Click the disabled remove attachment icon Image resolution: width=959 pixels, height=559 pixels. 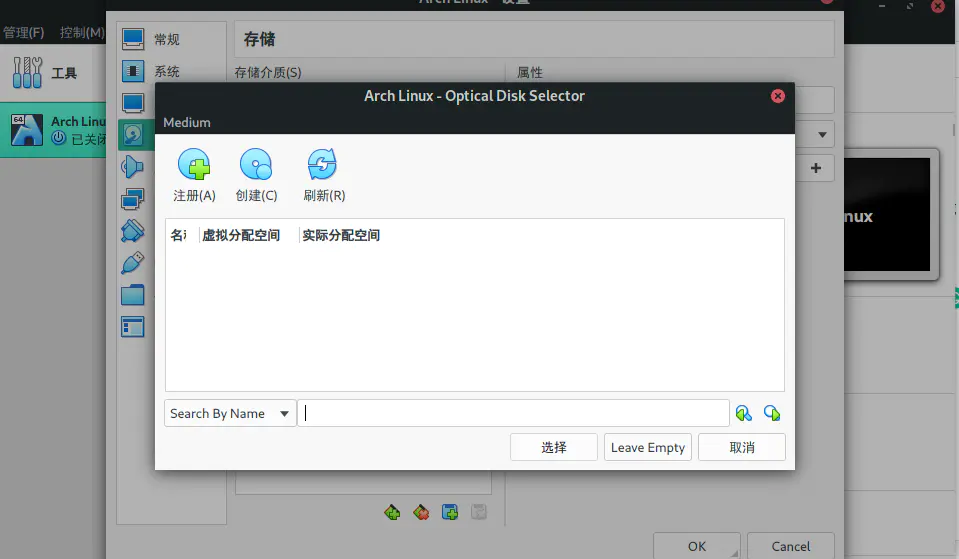(x=479, y=512)
